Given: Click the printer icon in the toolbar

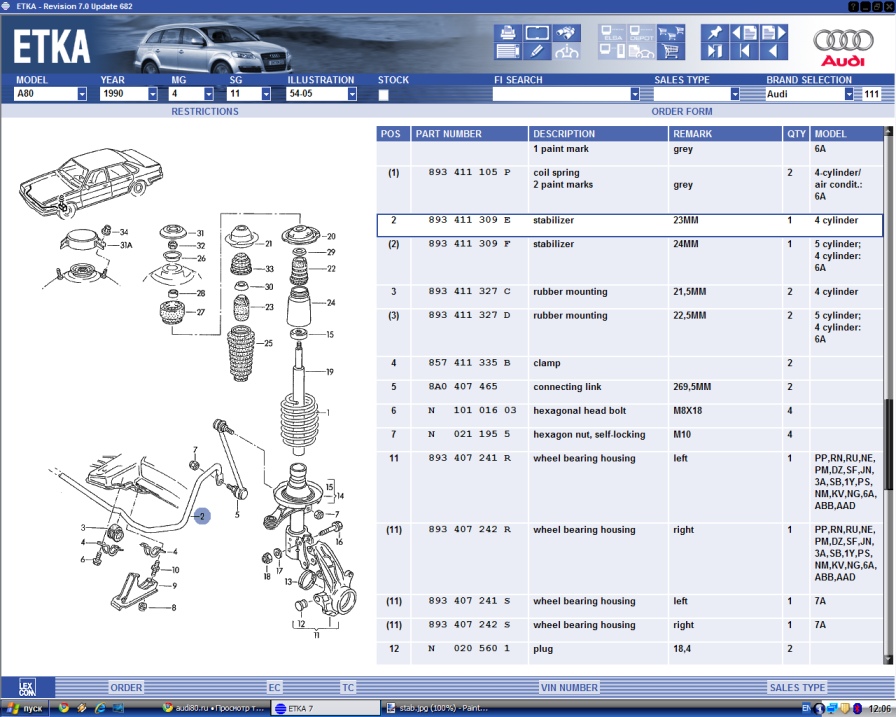Looking at the screenshot, I should [507, 32].
